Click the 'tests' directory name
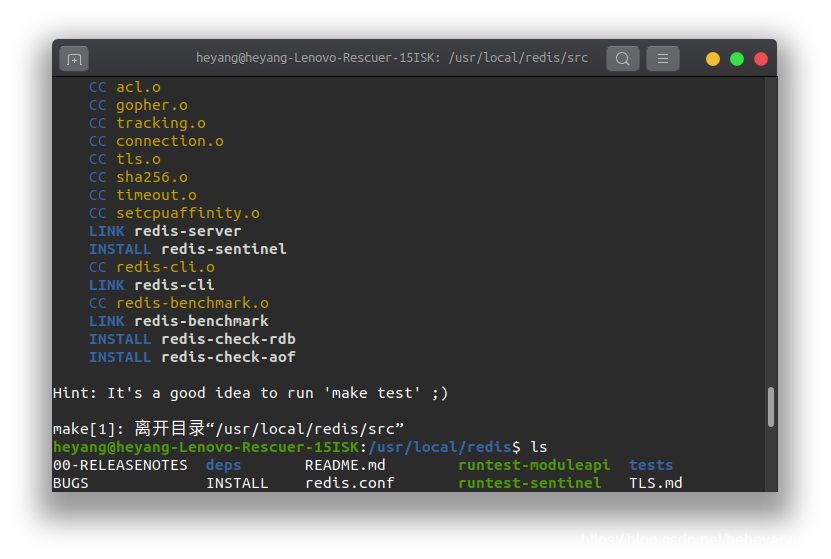Viewport: 831px width, 559px height. 651,465
